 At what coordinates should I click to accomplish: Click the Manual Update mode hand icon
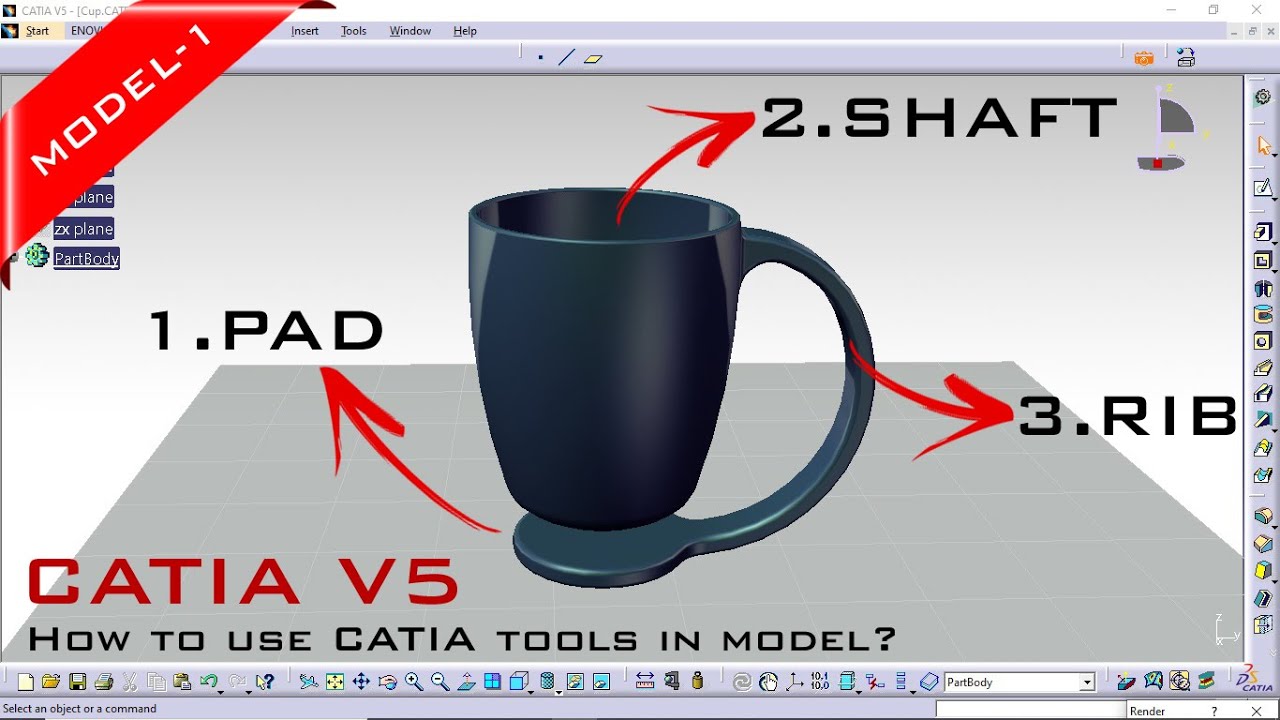point(768,682)
